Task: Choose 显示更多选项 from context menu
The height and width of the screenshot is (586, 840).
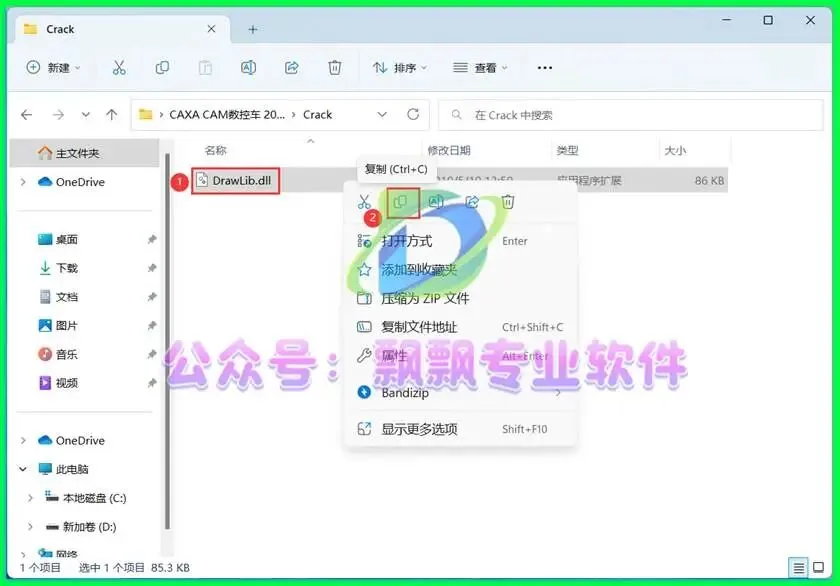Action: point(461,429)
